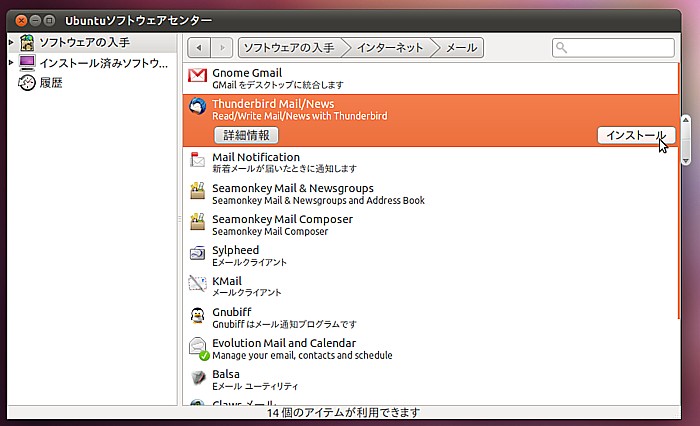Select ソフトウェアの入手 breadcrumb
Screen dimensions: 700x426
[x=291, y=48]
